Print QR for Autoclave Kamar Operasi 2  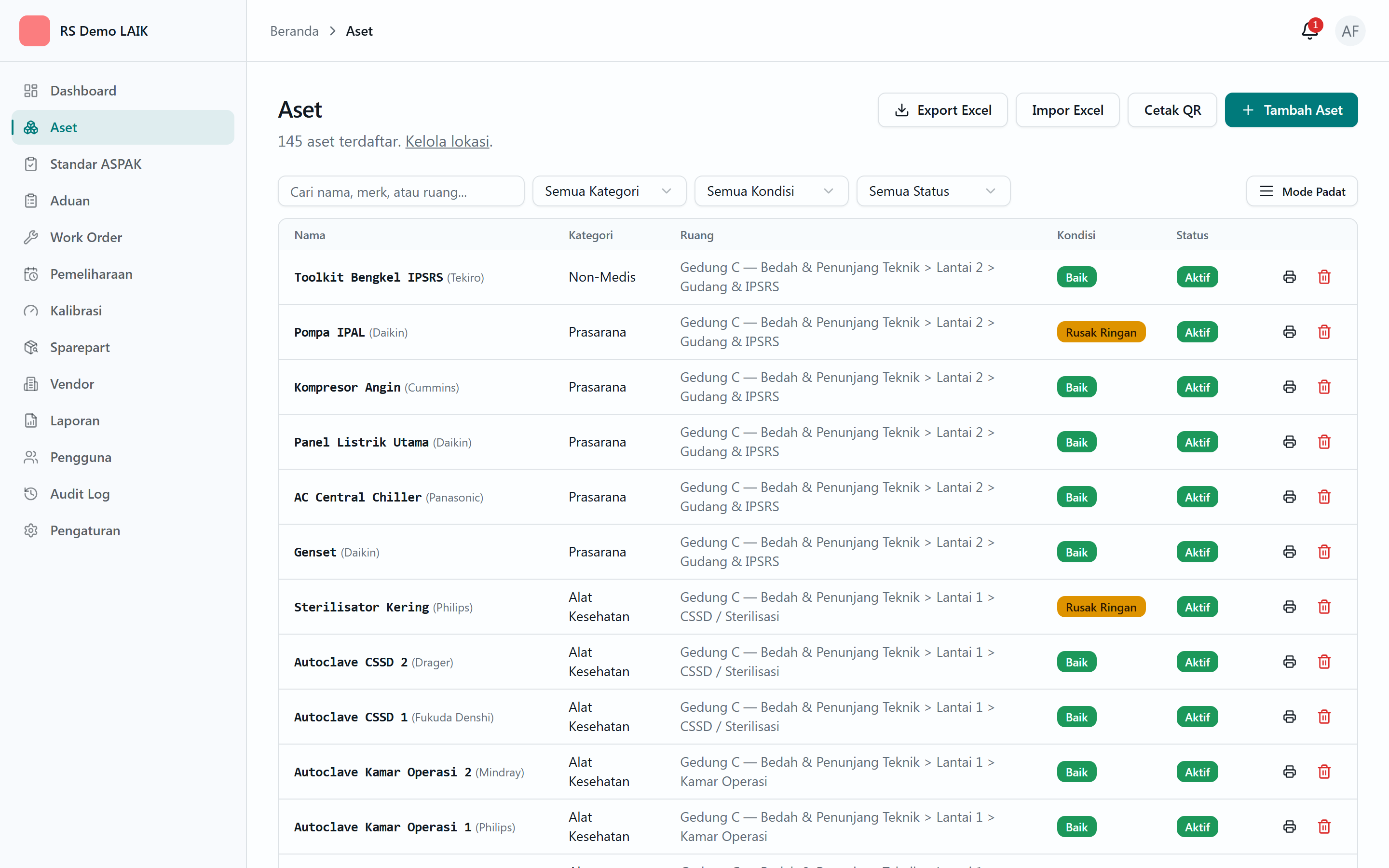[x=1289, y=772]
